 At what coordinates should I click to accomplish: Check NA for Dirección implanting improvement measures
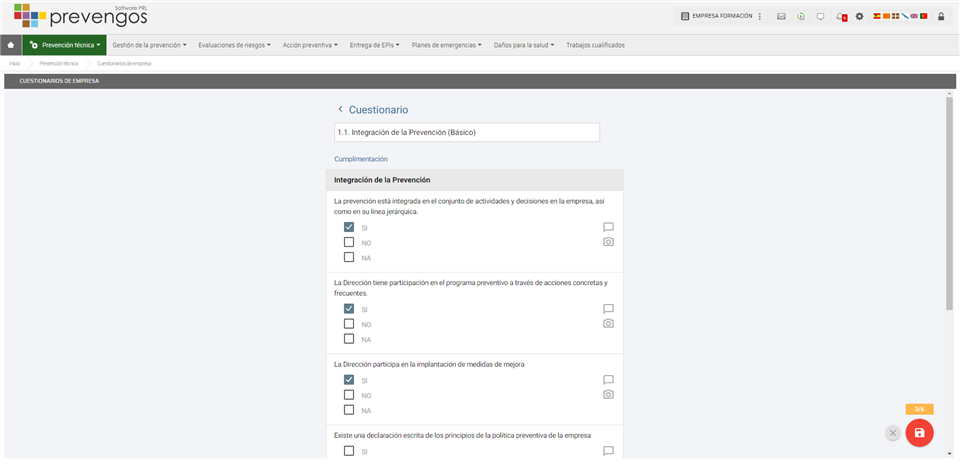click(x=349, y=410)
